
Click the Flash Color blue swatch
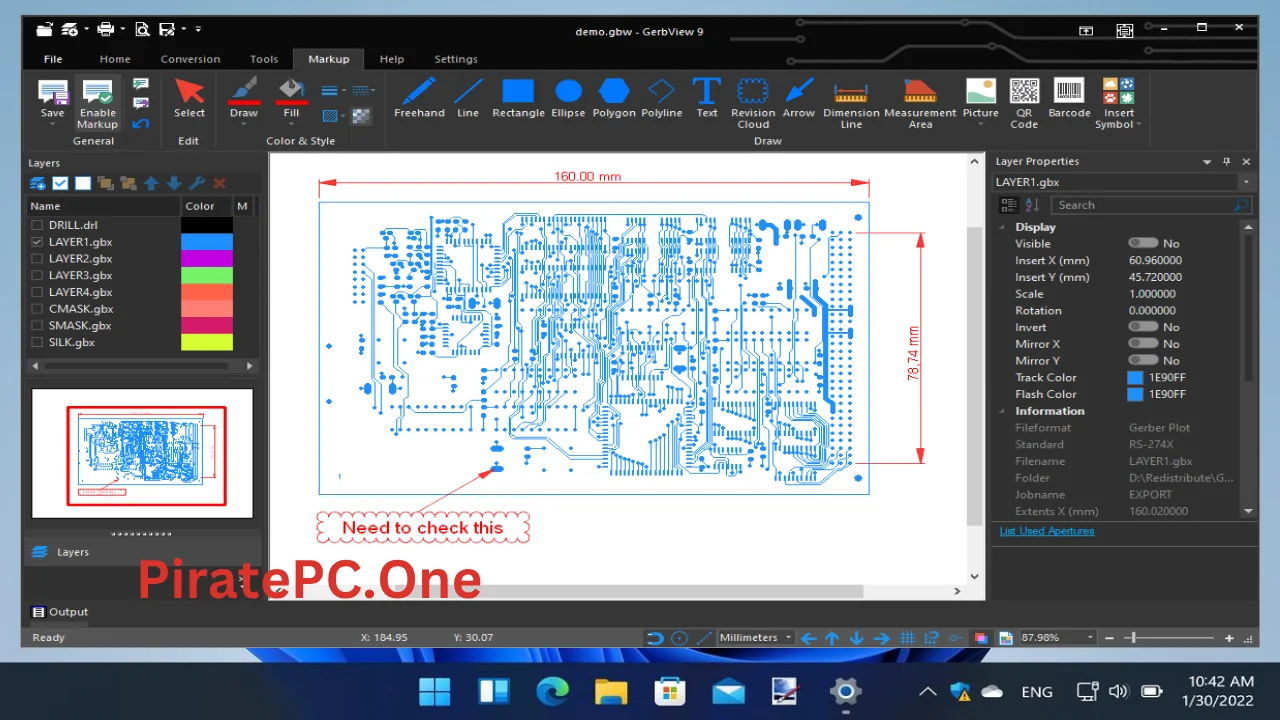coord(1135,394)
